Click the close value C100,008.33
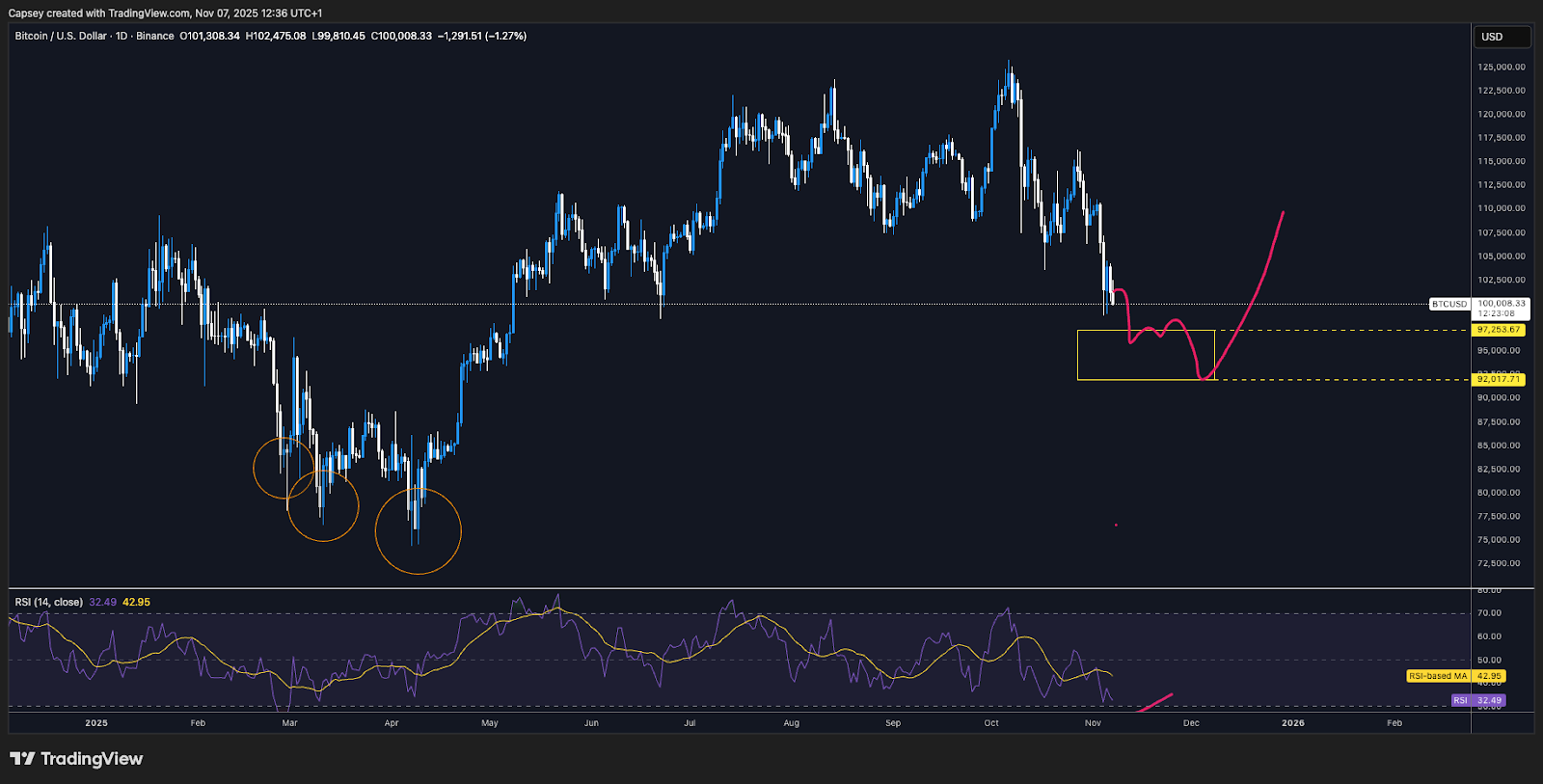The height and width of the screenshot is (784, 1543). 401,36
